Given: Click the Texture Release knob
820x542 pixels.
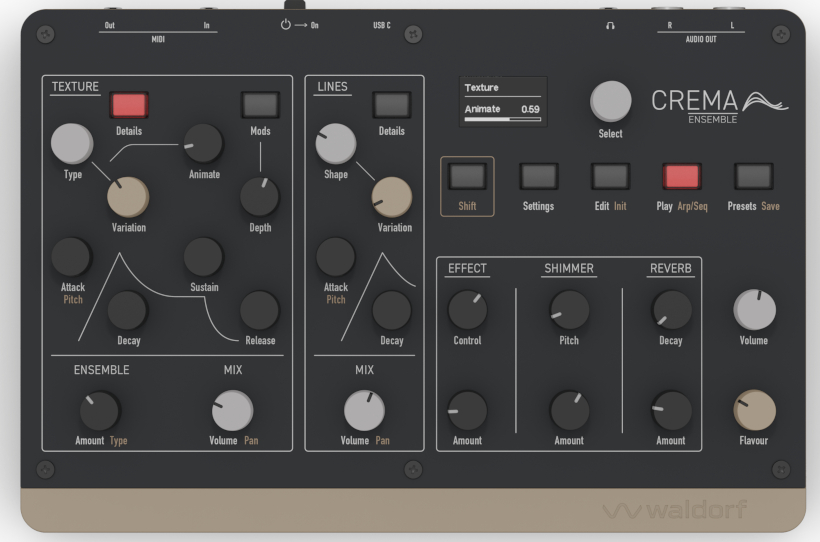Looking at the screenshot, I should point(260,310).
